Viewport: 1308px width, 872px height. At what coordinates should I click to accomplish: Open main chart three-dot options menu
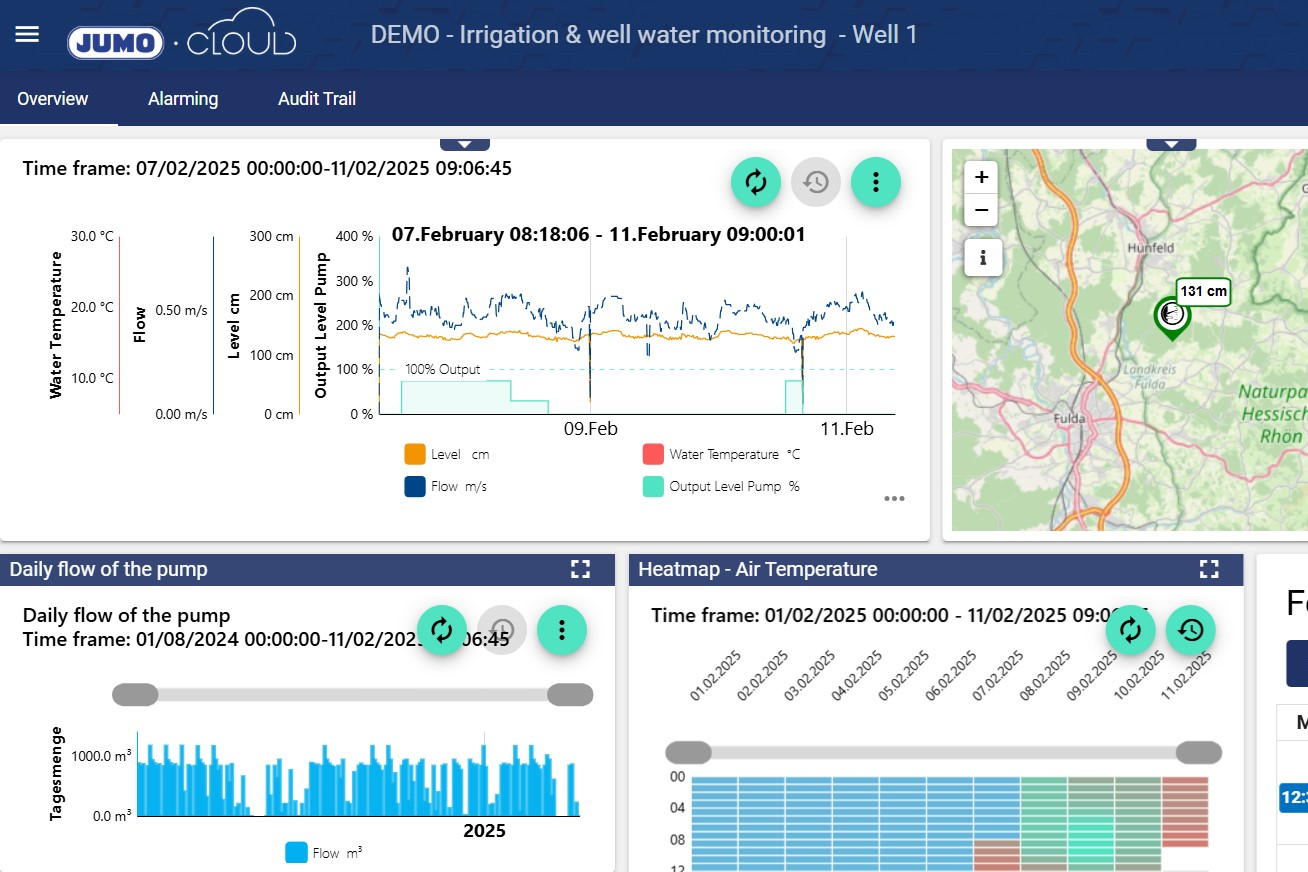pos(875,181)
